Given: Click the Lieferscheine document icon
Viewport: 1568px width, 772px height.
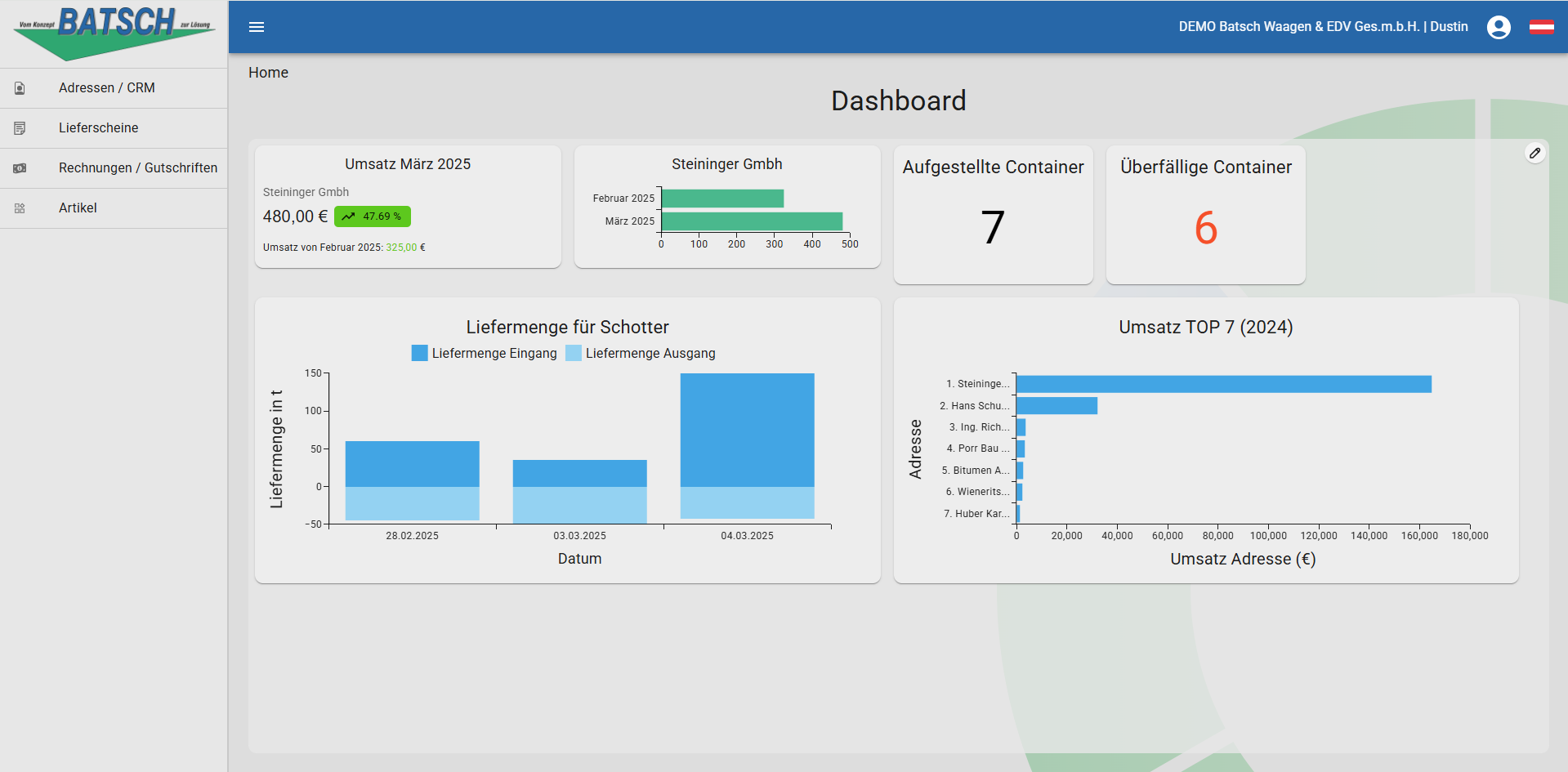Looking at the screenshot, I should [x=20, y=128].
